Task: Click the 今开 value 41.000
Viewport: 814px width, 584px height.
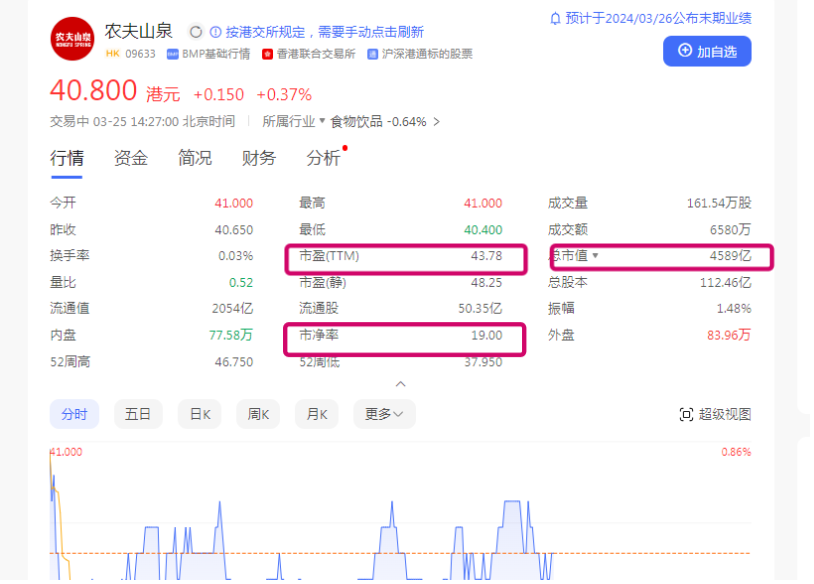Action: pyautogui.click(x=234, y=203)
